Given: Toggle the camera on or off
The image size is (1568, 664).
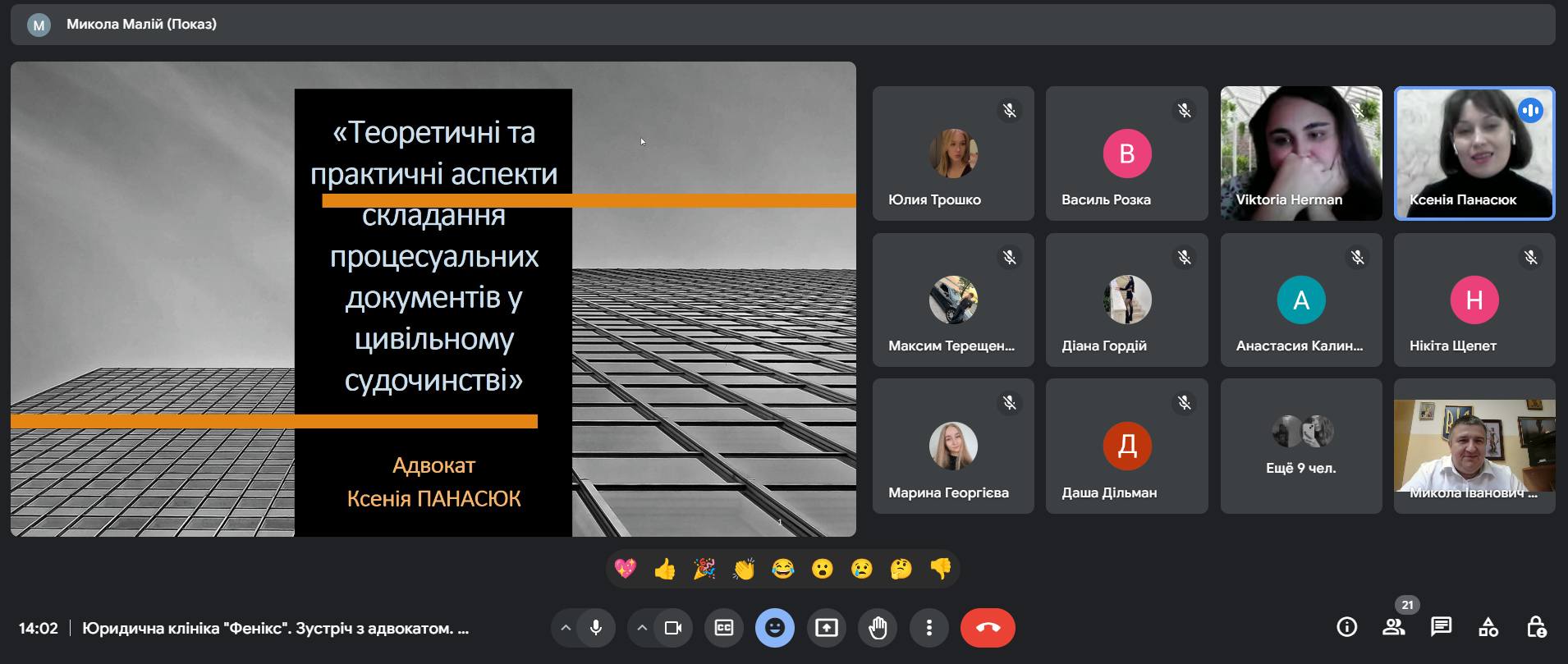Looking at the screenshot, I should pos(673,628).
